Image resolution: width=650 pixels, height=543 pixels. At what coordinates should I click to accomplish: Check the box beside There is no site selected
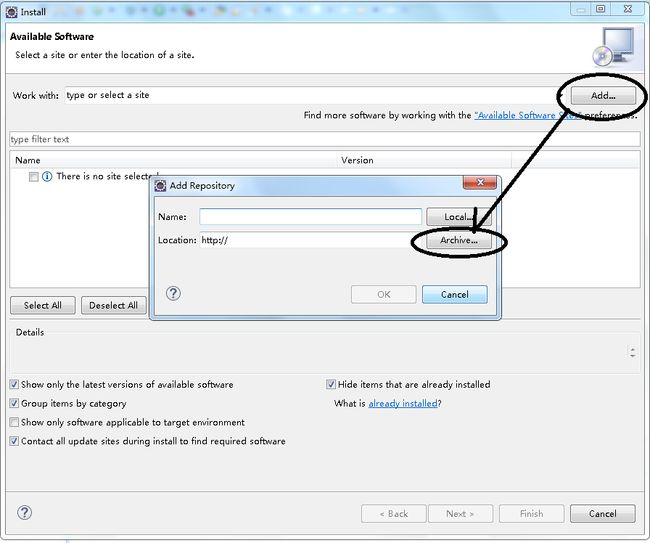tap(34, 177)
